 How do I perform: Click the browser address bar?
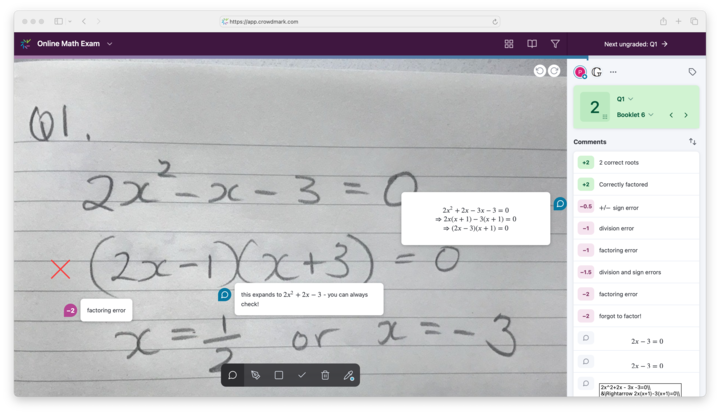(x=360, y=22)
